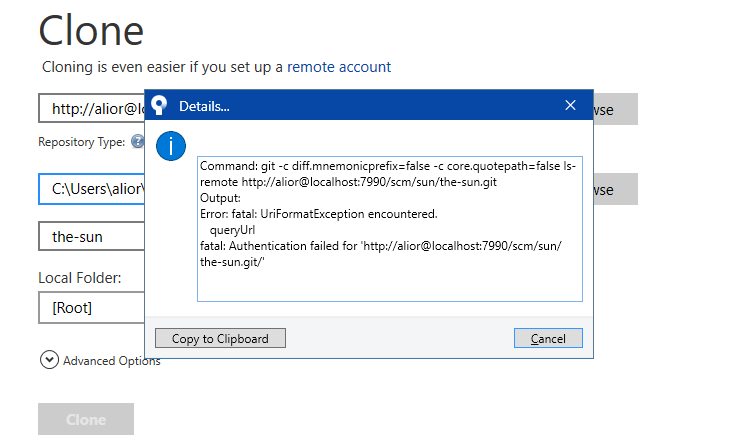Click the 'queryUrl' line

[x=233, y=230]
